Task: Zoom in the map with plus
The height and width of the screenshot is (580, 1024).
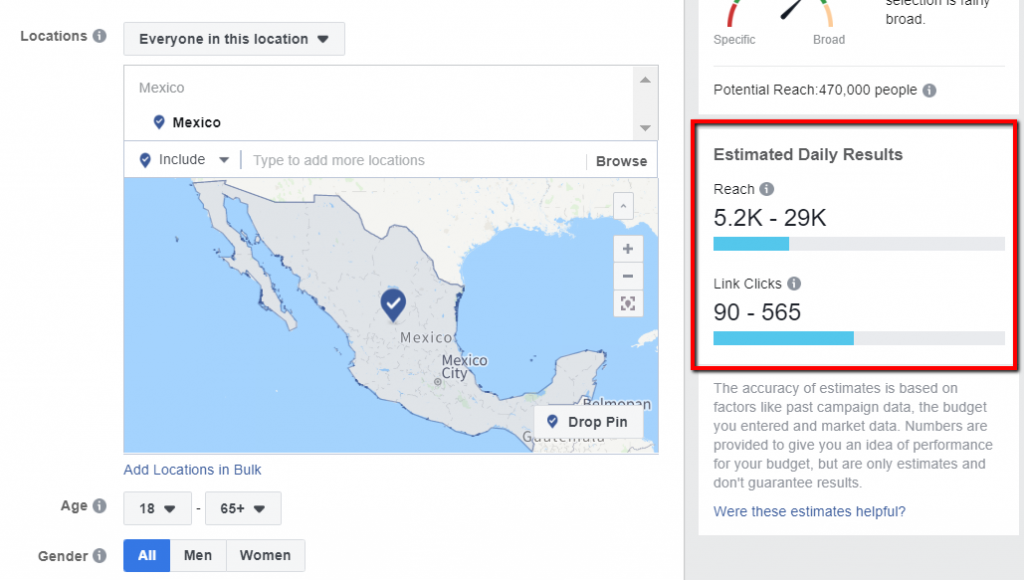Action: tap(627, 249)
